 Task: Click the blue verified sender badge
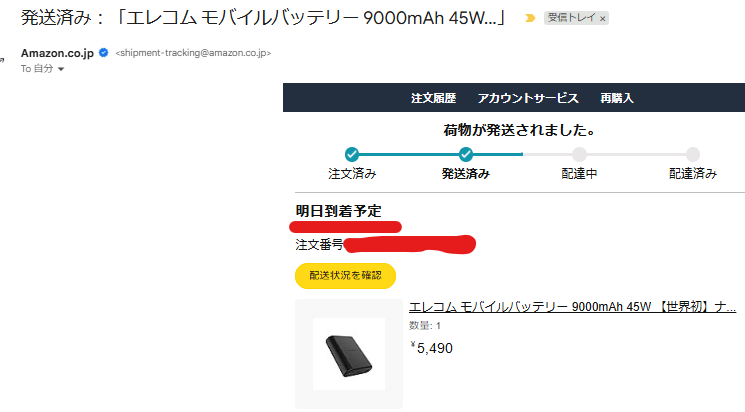point(103,53)
